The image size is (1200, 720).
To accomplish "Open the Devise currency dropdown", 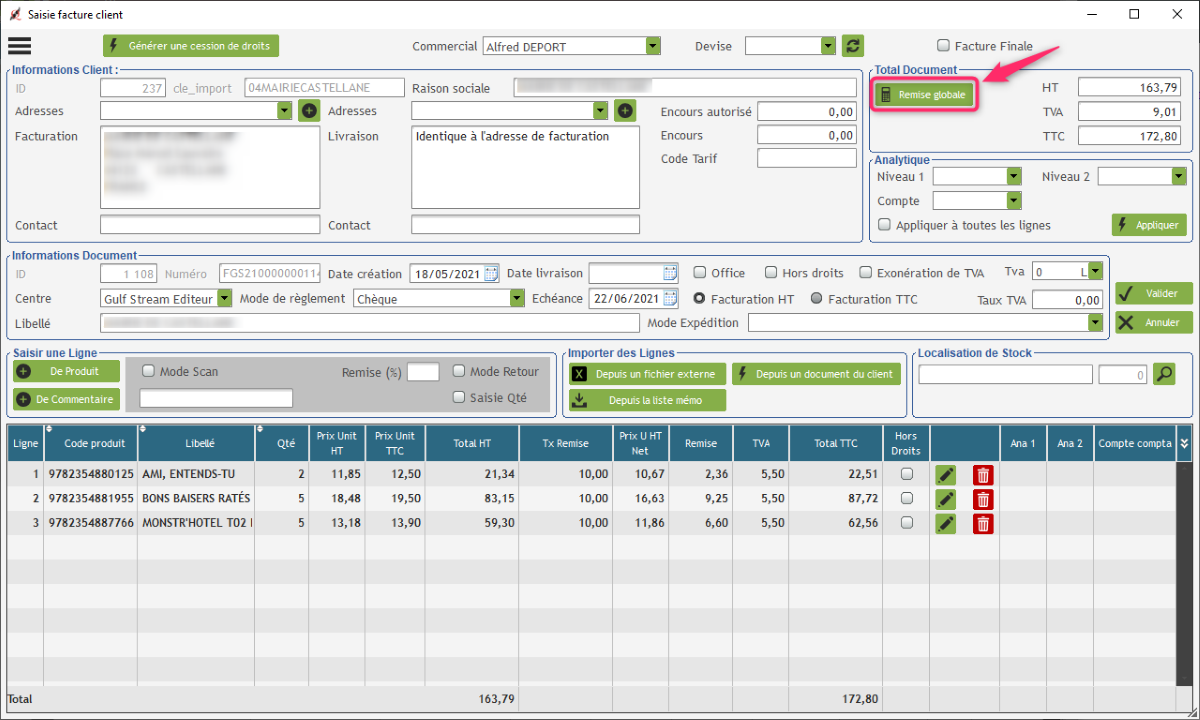I will click(828, 46).
